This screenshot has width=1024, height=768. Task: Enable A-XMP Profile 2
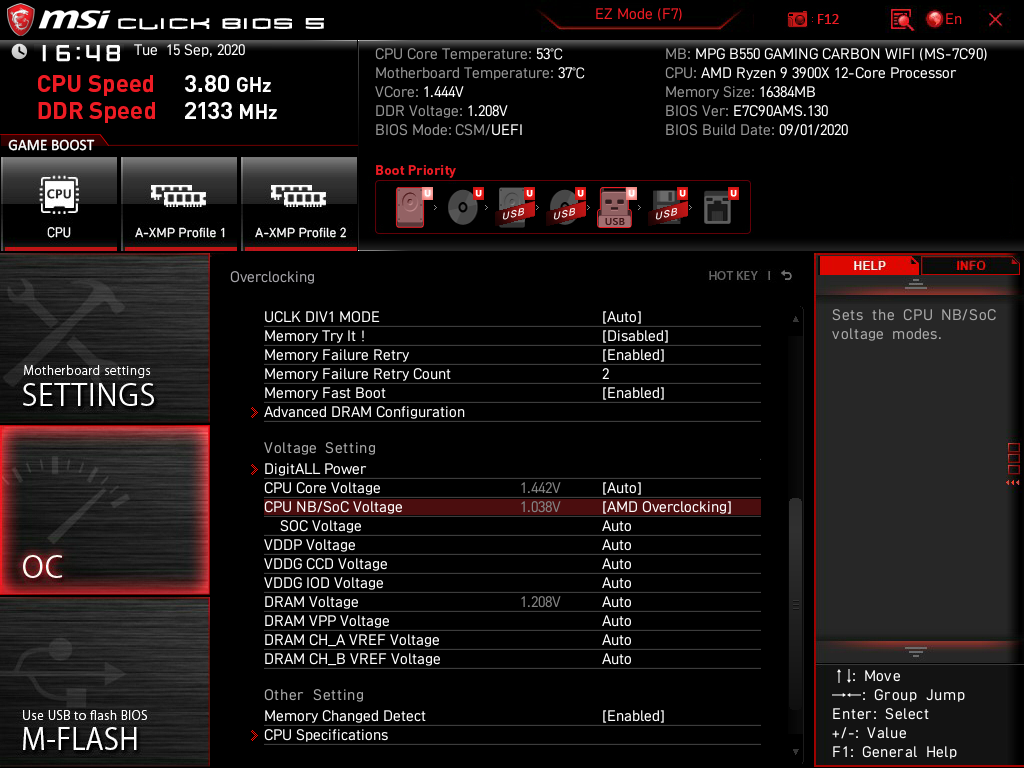tap(300, 203)
